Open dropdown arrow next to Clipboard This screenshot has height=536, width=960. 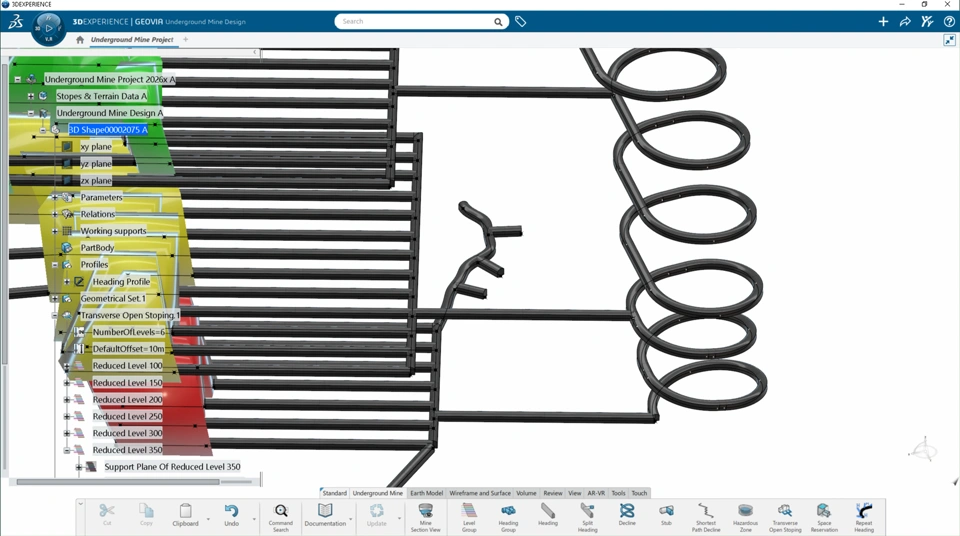(x=208, y=519)
